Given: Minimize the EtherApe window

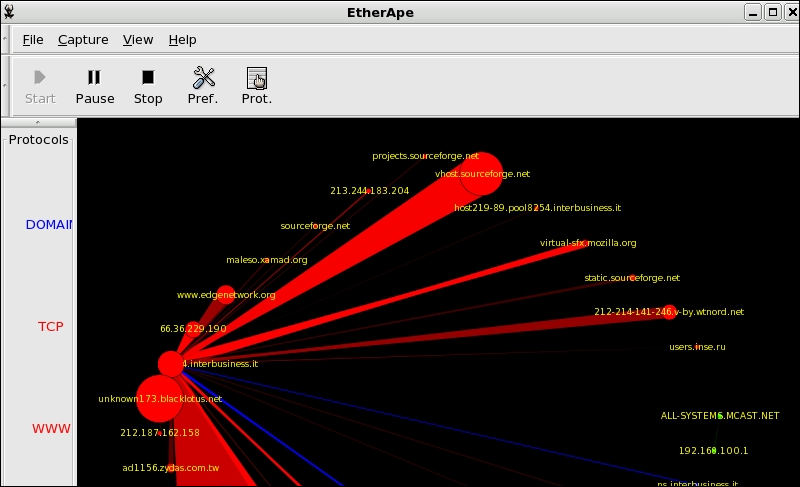Looking at the screenshot, I should (753, 12).
